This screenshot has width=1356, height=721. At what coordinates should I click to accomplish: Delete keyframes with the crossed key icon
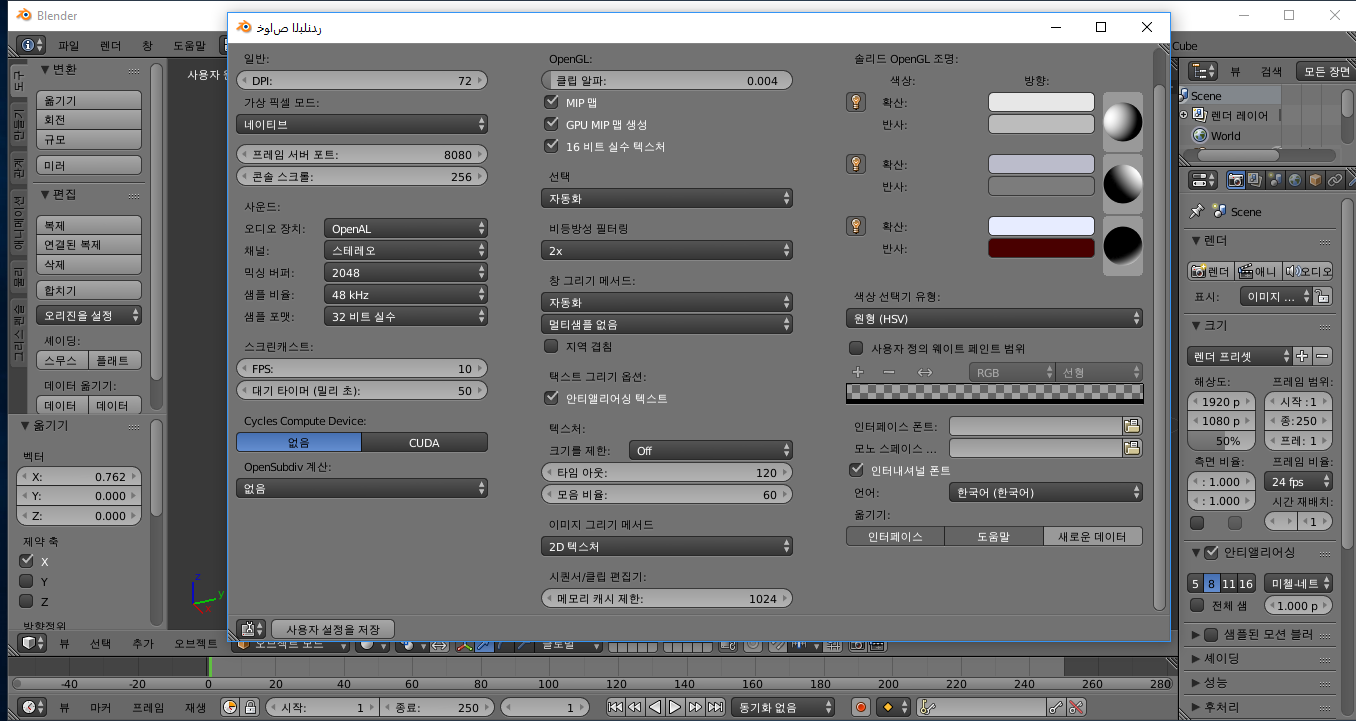1077,707
